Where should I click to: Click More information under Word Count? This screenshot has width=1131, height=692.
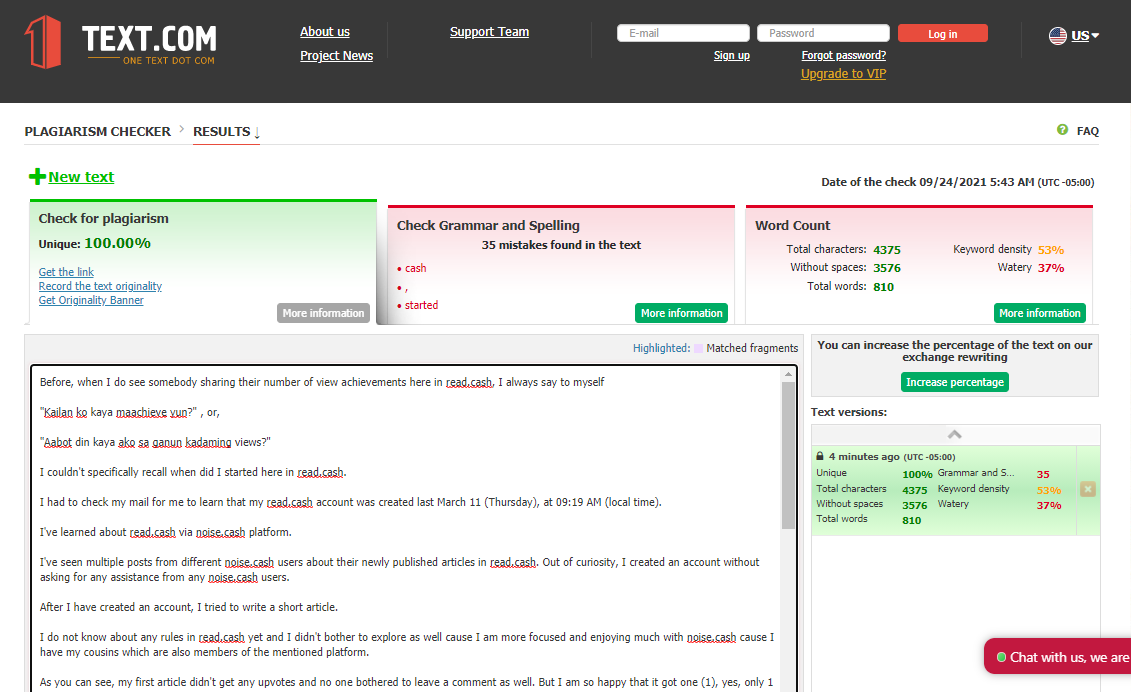1039,312
